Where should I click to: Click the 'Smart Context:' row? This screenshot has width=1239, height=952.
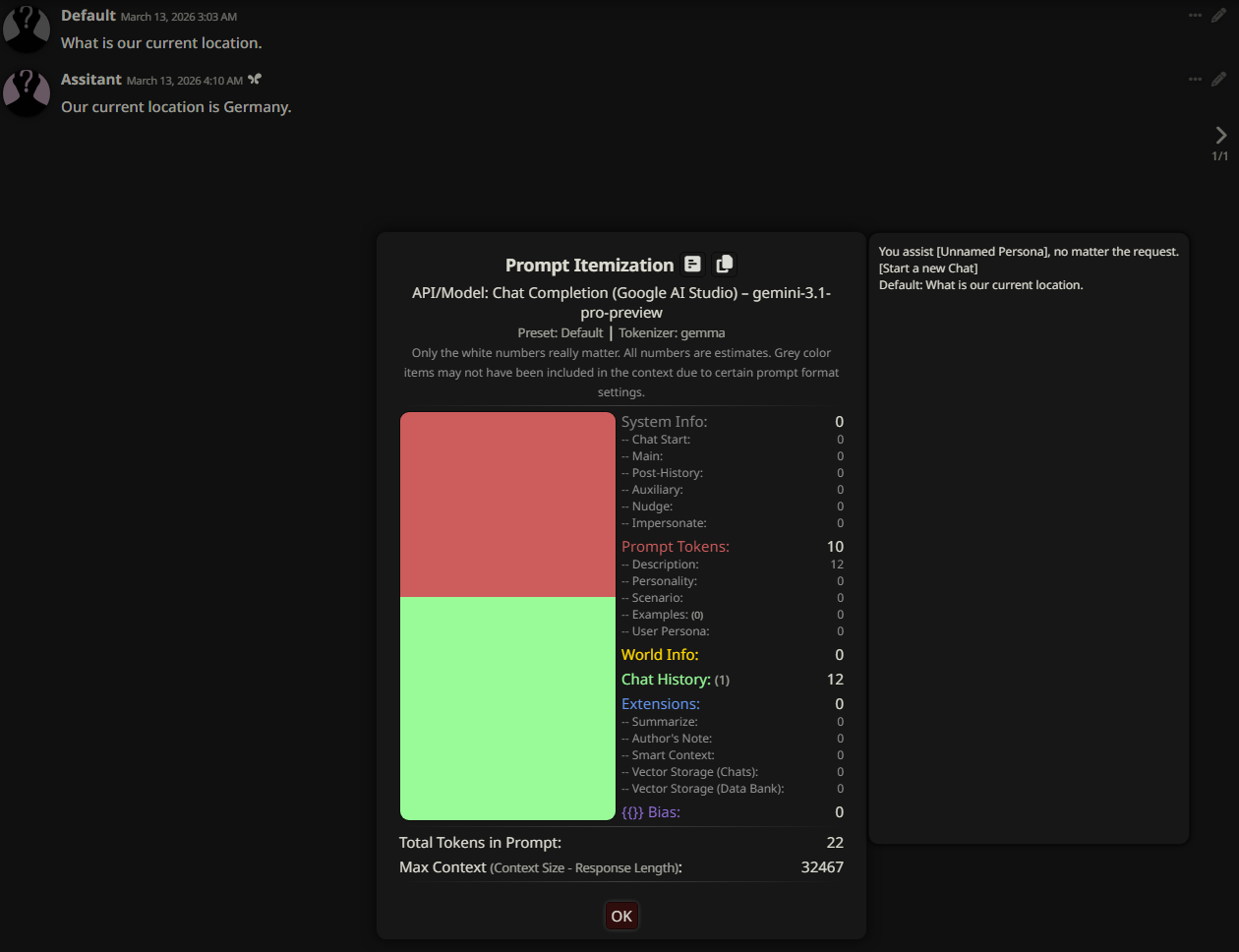click(733, 755)
